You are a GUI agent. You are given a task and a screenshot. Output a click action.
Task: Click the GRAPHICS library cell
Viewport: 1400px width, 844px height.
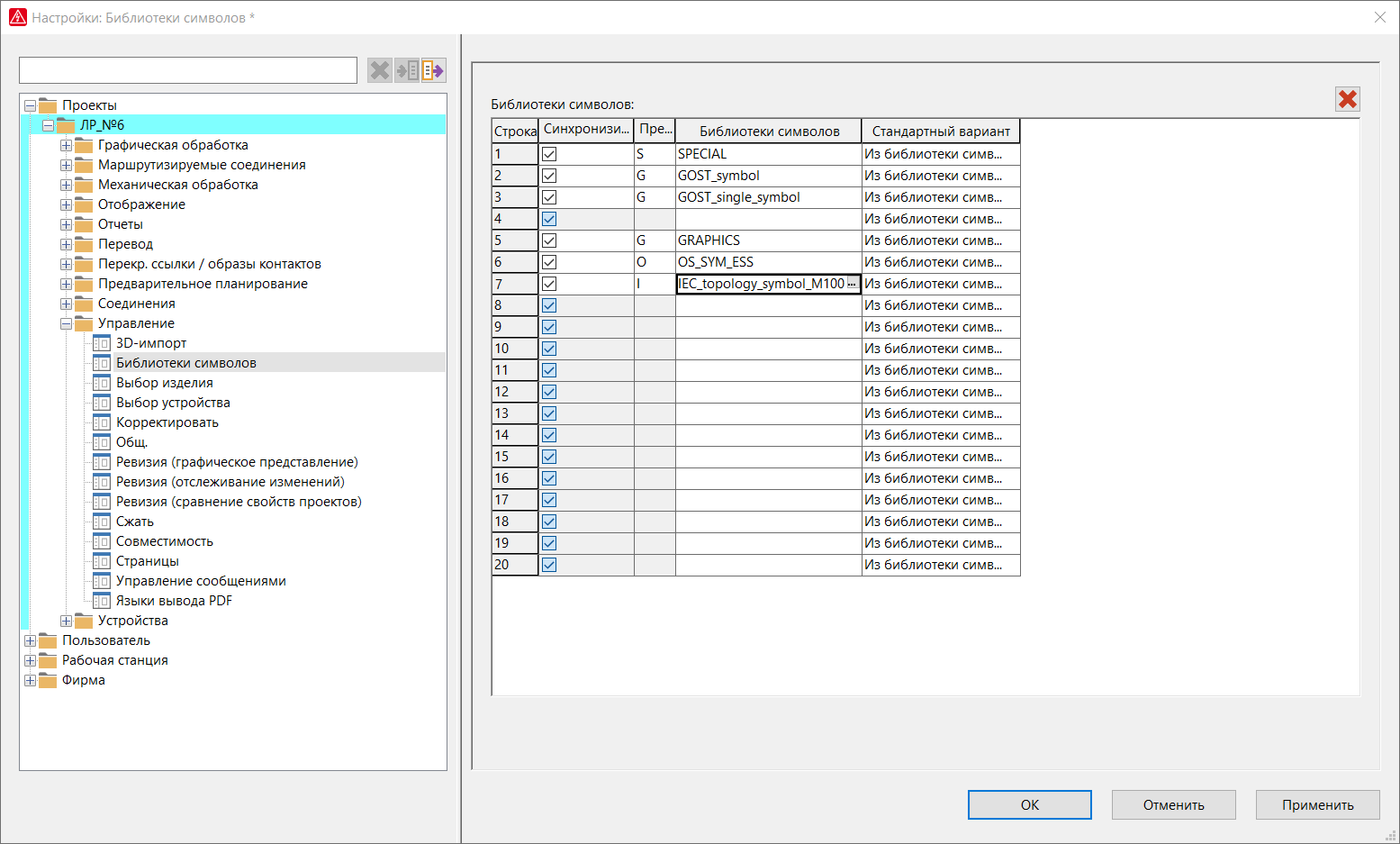coord(769,240)
